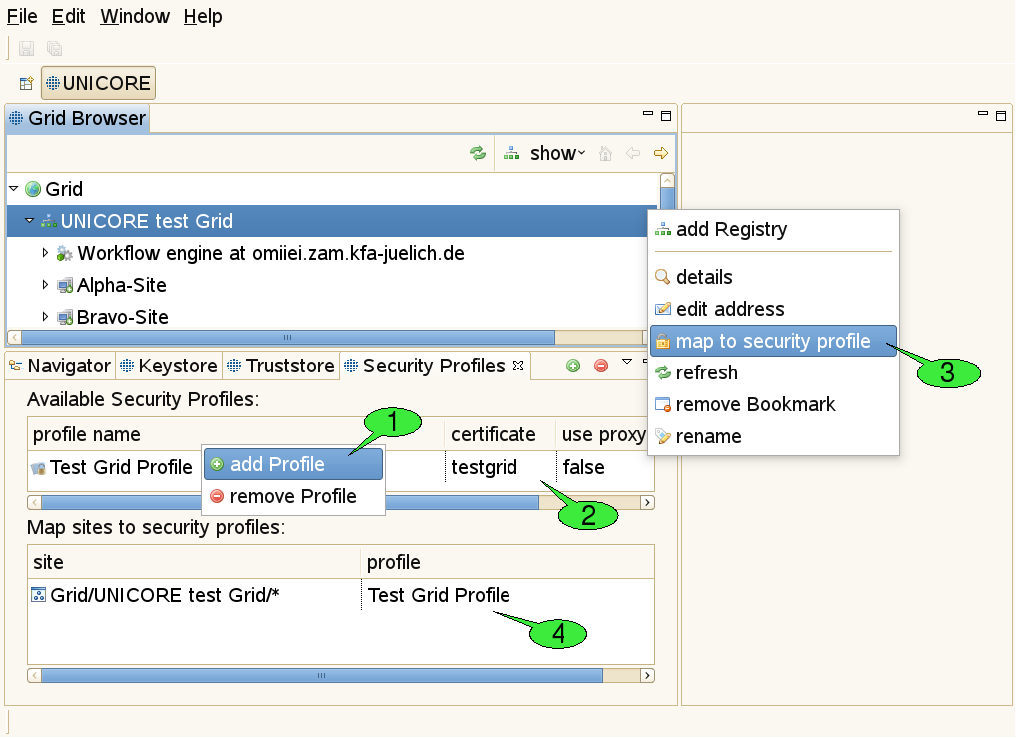This screenshot has height=738, width=1016.
Task: Open the Edit menu
Action: [x=68, y=16]
